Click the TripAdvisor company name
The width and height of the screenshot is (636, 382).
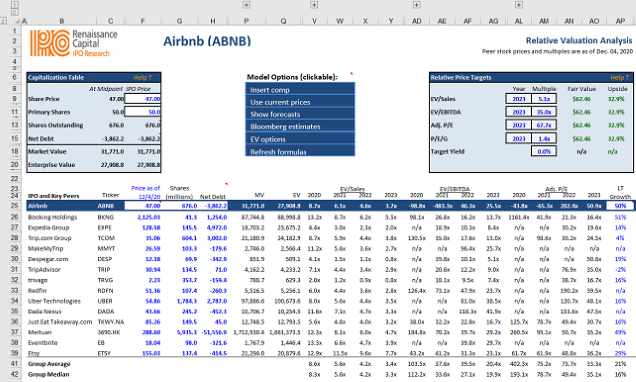44,270
